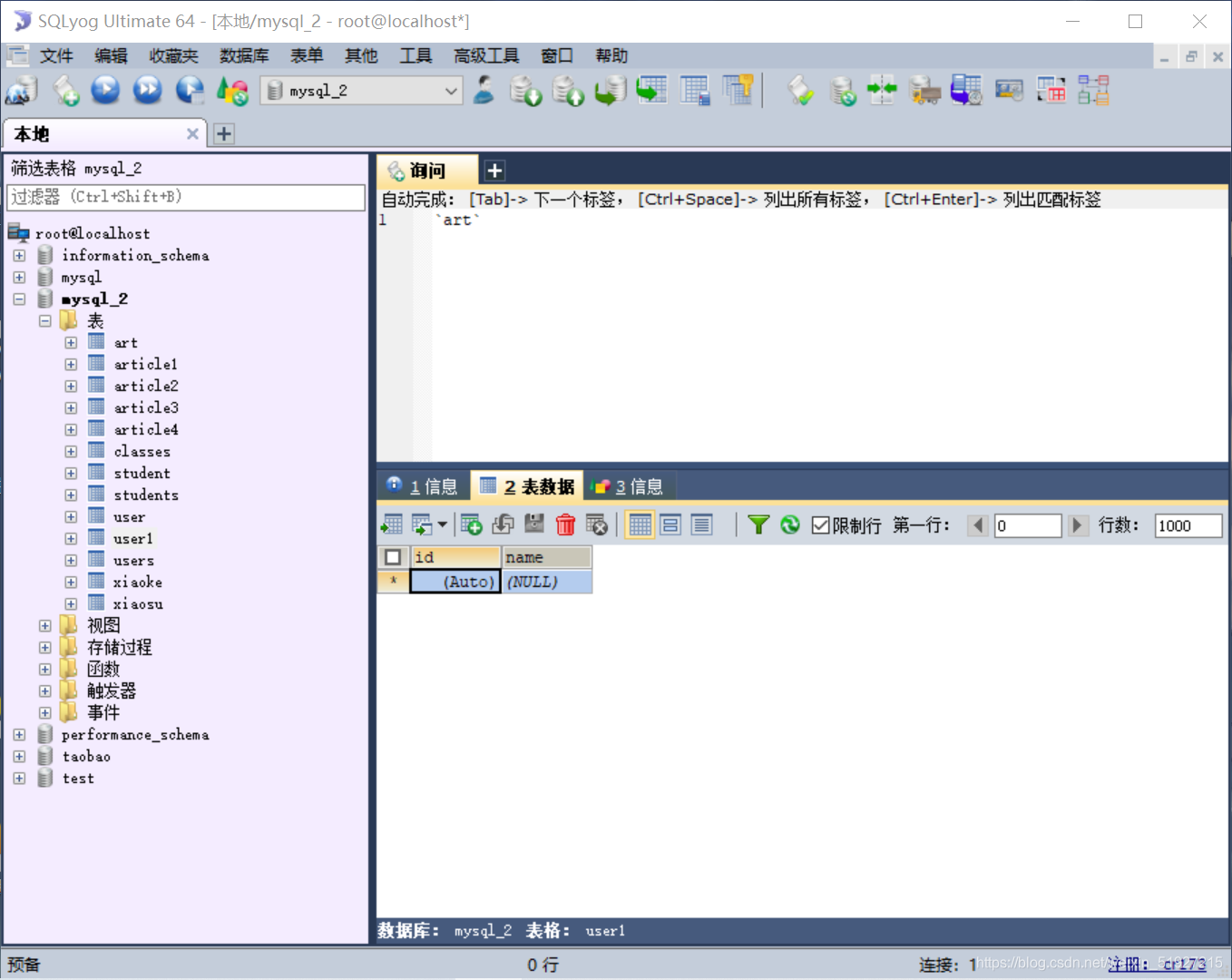This screenshot has width=1232, height=980.
Task: Click the table with key toolbar icon
Action: click(738, 90)
